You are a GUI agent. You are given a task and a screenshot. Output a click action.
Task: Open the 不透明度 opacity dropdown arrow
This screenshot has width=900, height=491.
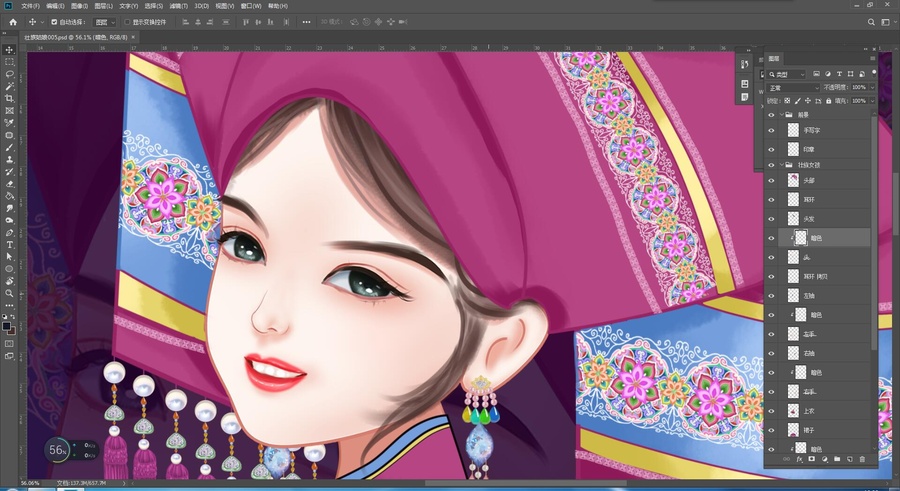click(x=872, y=88)
